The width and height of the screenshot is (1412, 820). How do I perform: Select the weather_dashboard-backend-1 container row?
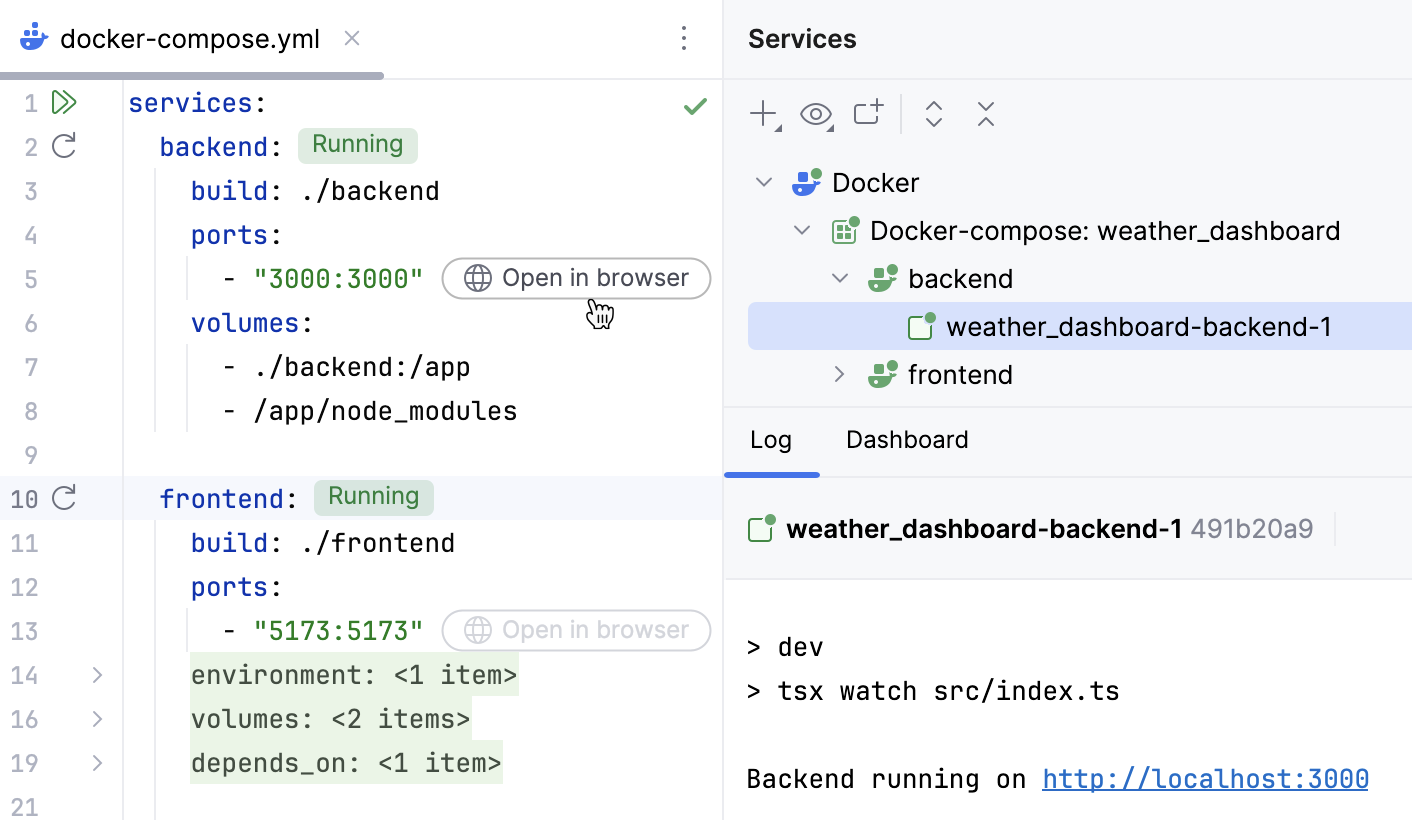coord(1080,327)
